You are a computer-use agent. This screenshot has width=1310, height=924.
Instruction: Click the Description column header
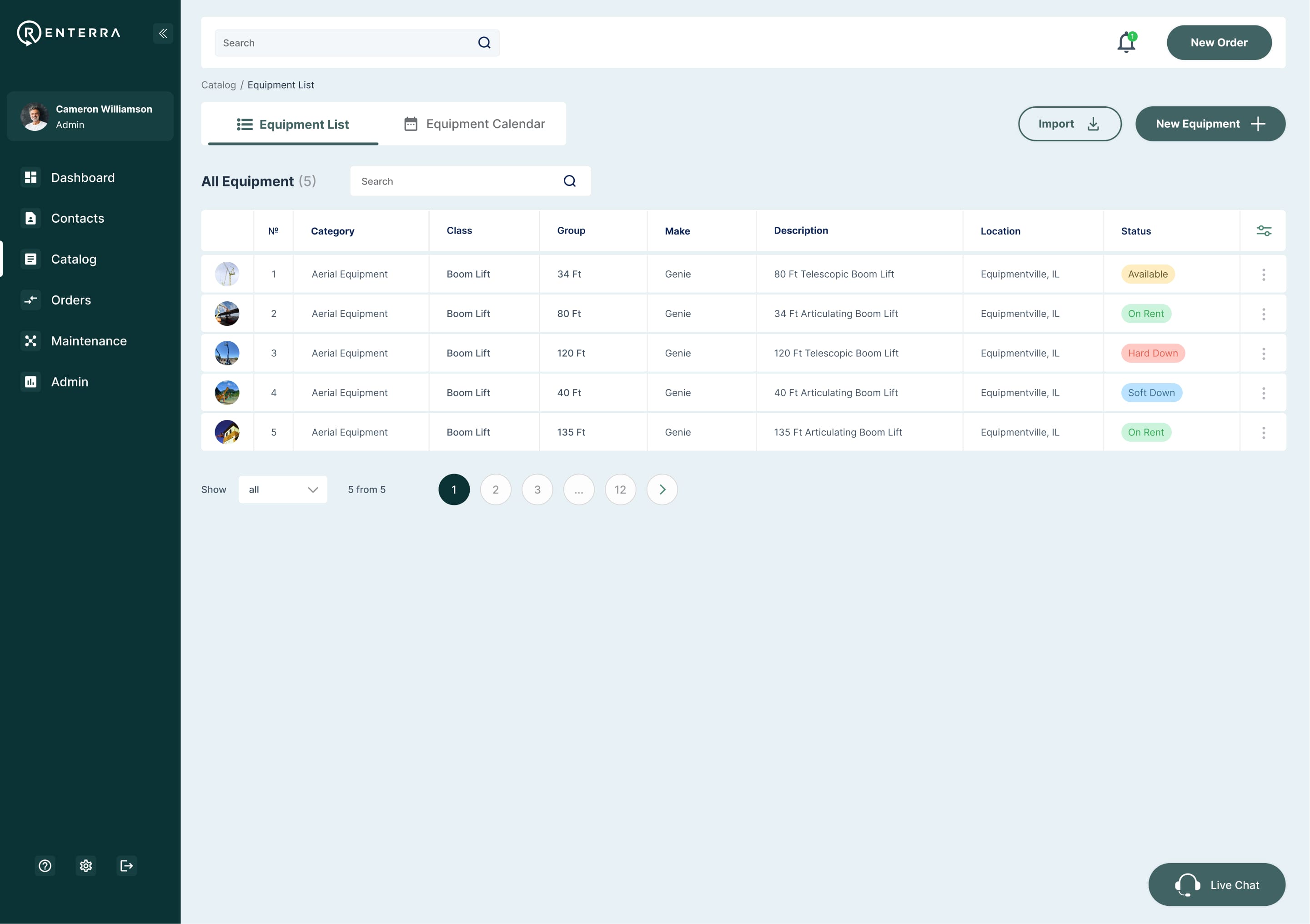pos(800,230)
